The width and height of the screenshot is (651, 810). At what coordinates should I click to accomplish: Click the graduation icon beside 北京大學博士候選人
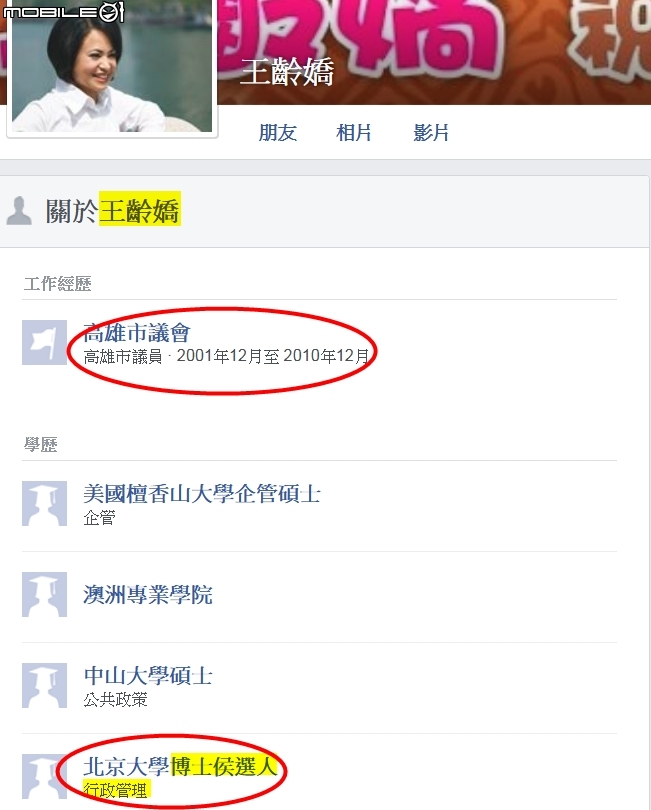(x=44, y=776)
